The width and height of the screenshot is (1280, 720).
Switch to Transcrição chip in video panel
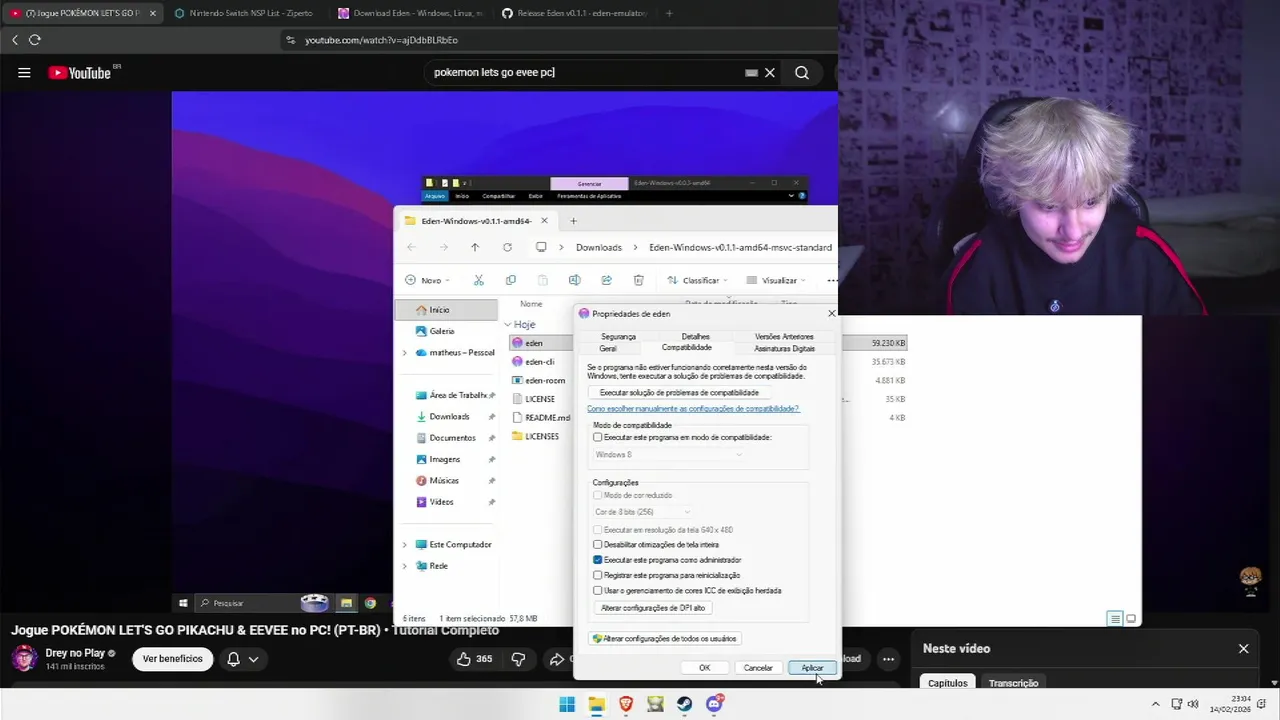(x=1013, y=683)
